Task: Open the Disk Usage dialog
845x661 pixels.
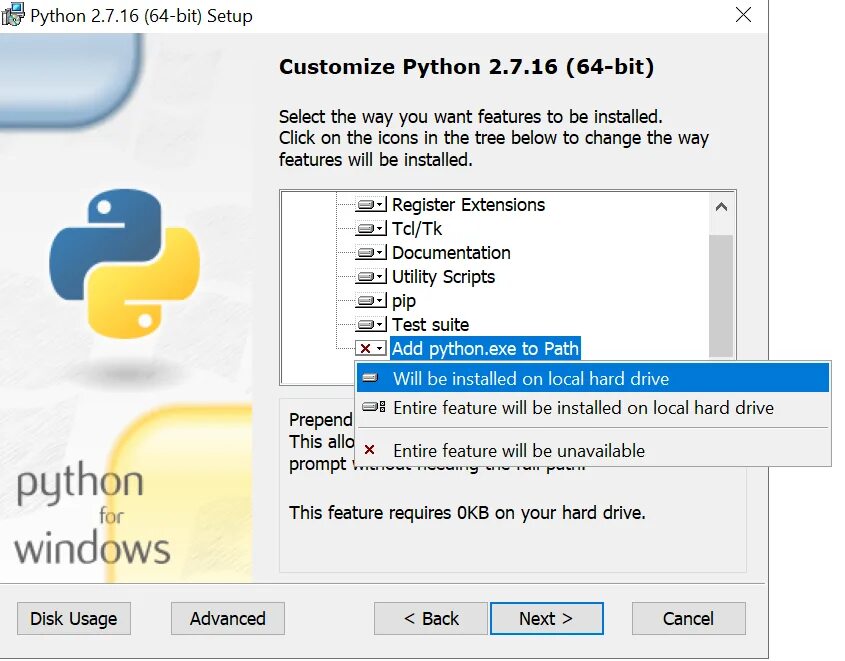Action: coord(74,618)
